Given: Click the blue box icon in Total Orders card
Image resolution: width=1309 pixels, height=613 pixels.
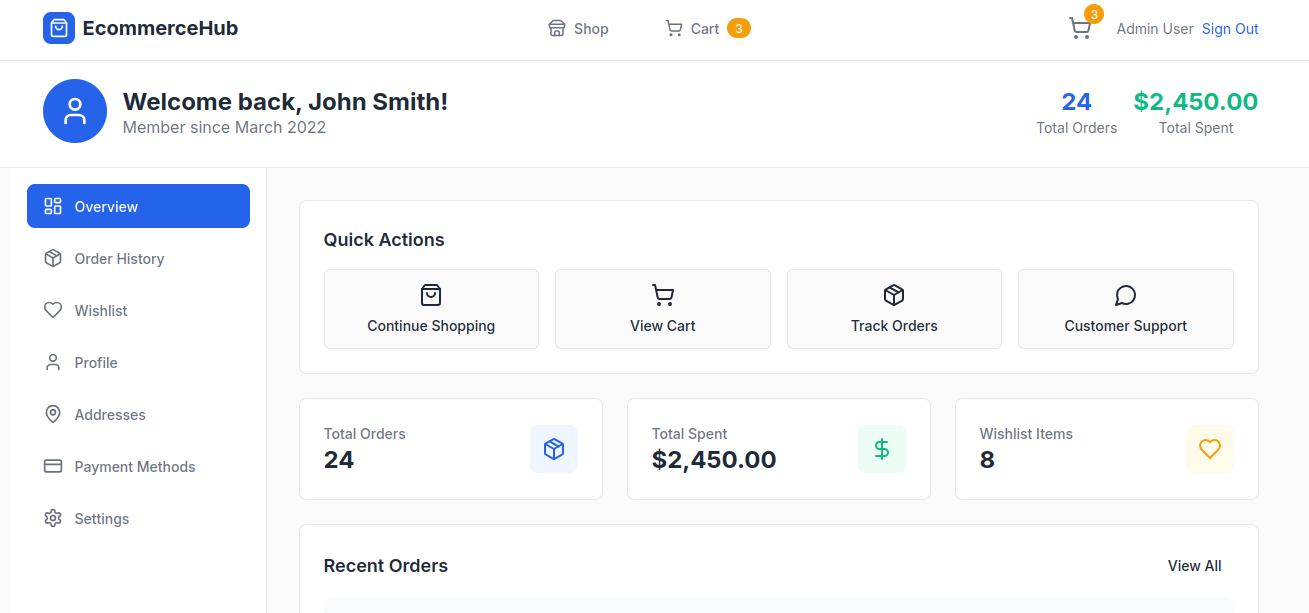Looking at the screenshot, I should (x=554, y=449).
